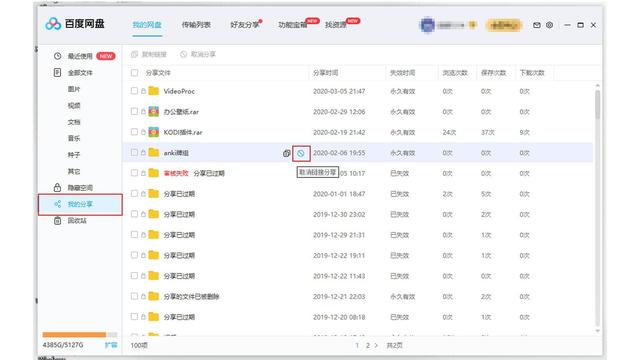Click the 扩容 link next to storage usage
The image size is (640, 360).
coord(111,345)
